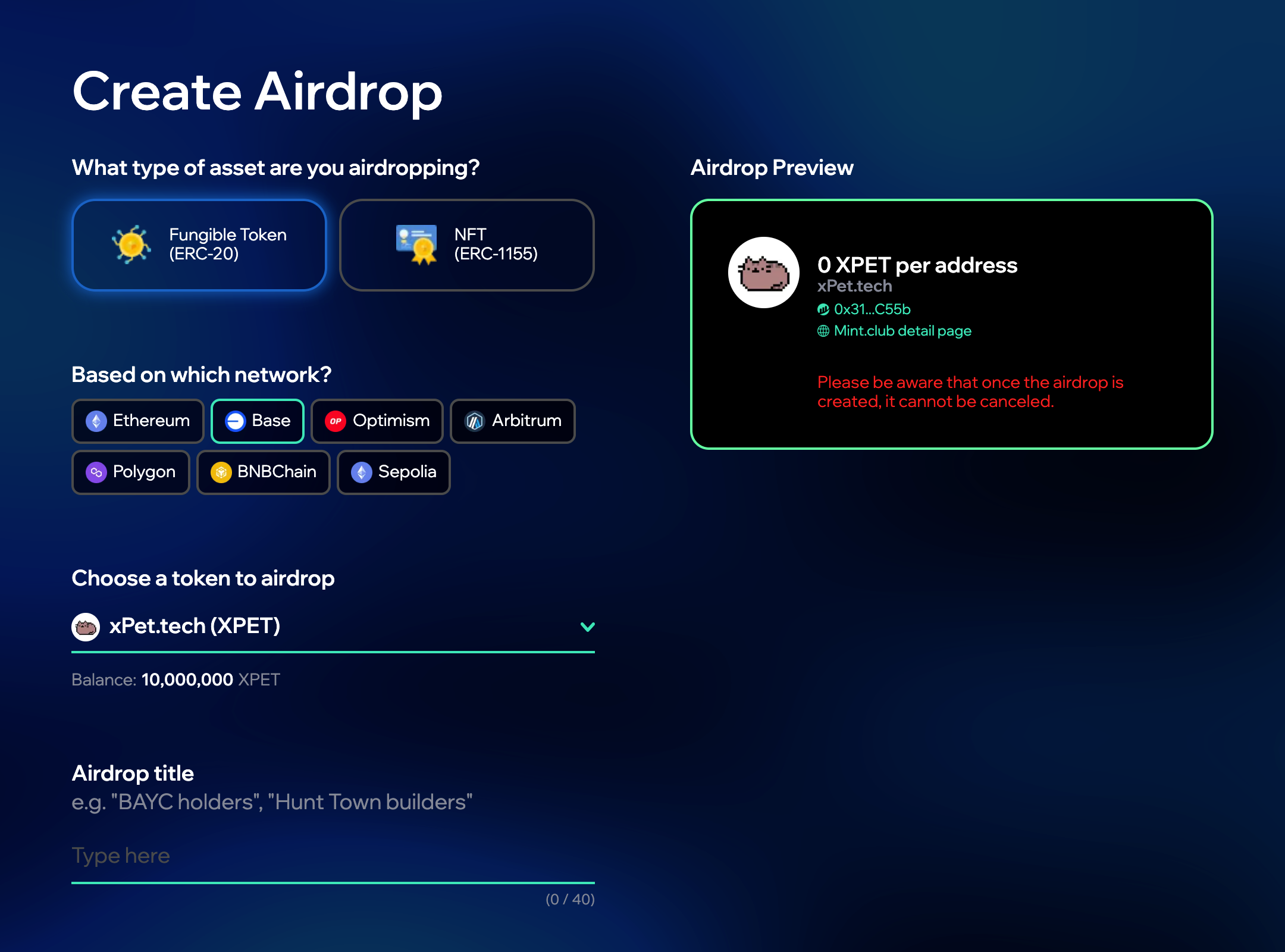Viewport: 1285px width, 952px height.
Task: Click the Arbitrum network logo icon
Action: [475, 421]
